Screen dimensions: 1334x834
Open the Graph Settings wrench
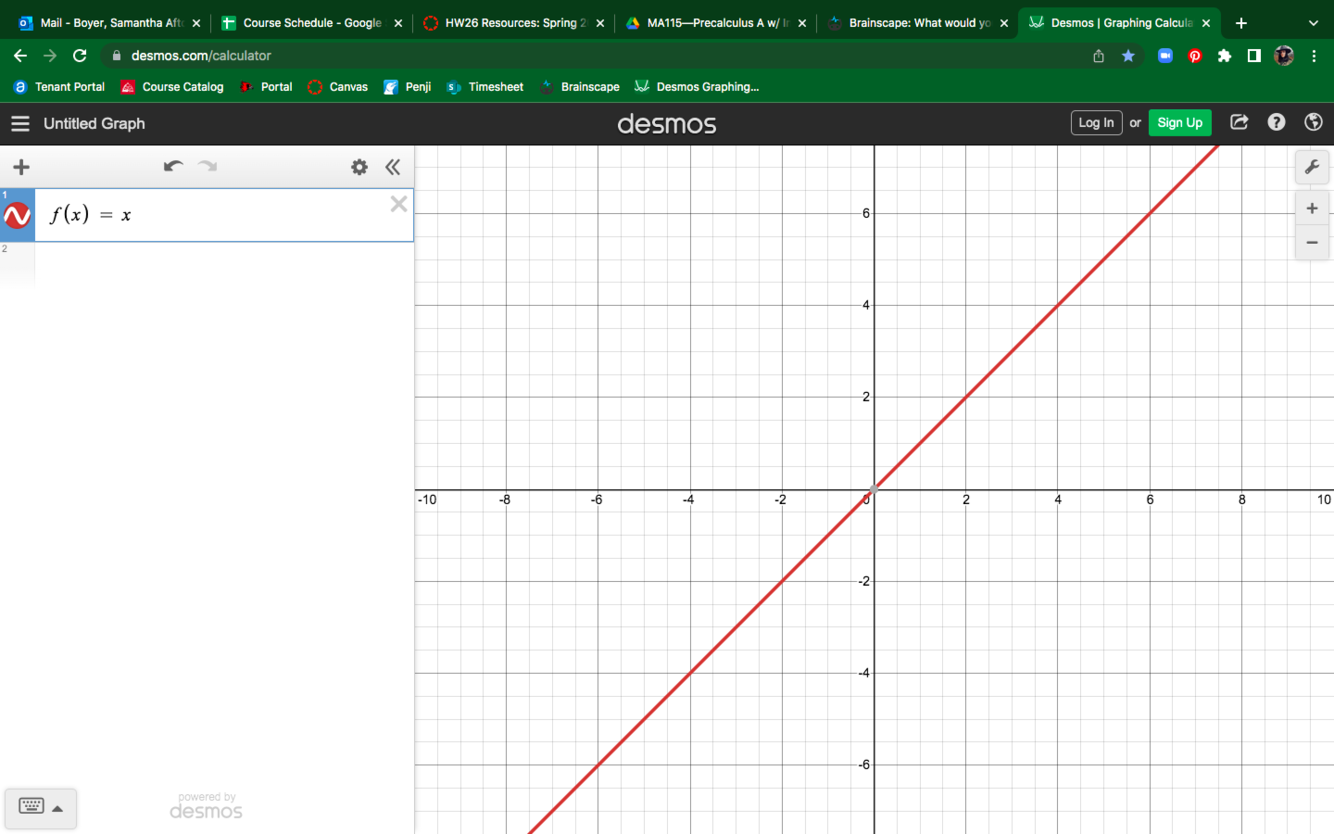(1312, 167)
